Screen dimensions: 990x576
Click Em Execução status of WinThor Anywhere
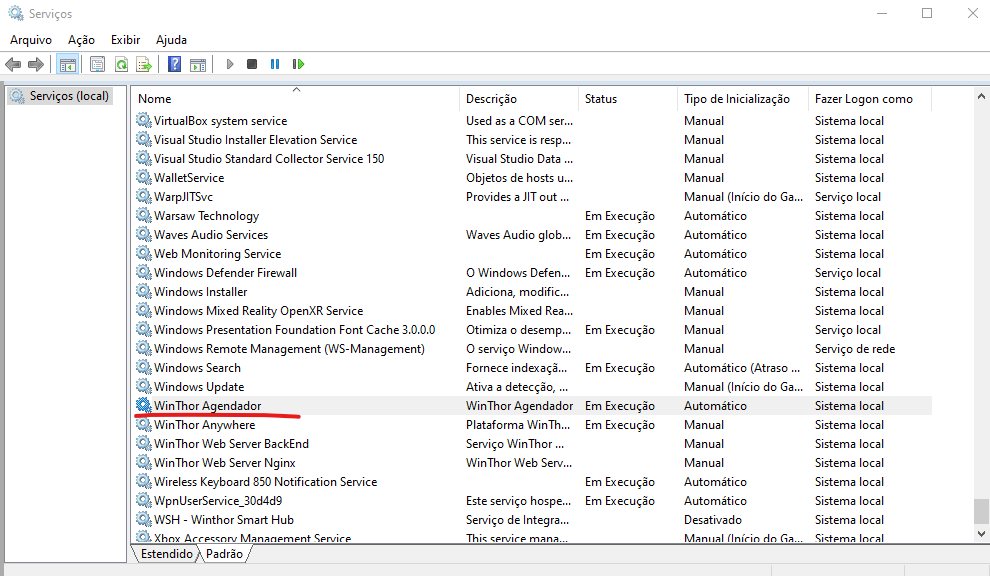click(619, 424)
